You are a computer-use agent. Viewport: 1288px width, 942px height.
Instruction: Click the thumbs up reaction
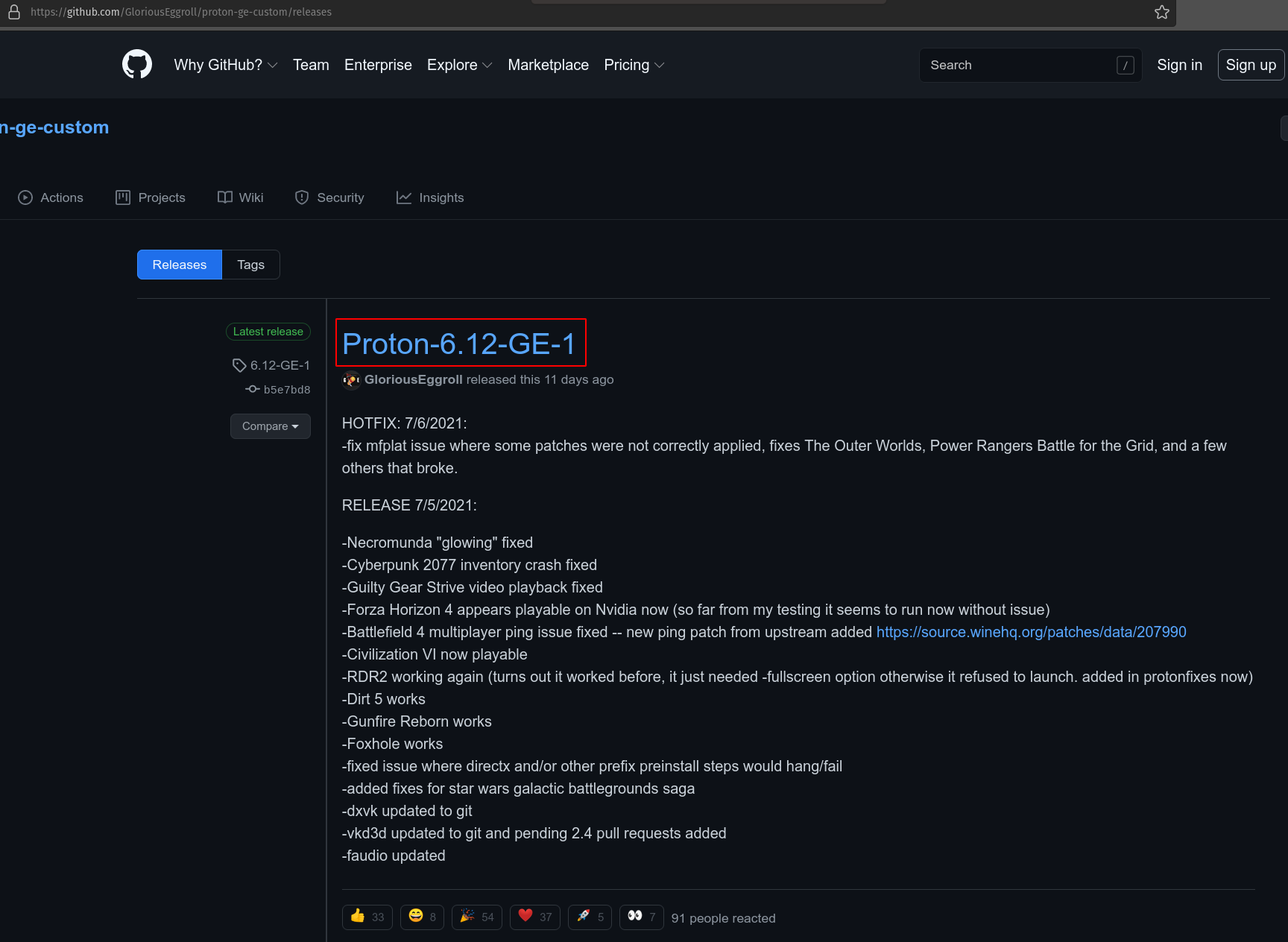(367, 917)
